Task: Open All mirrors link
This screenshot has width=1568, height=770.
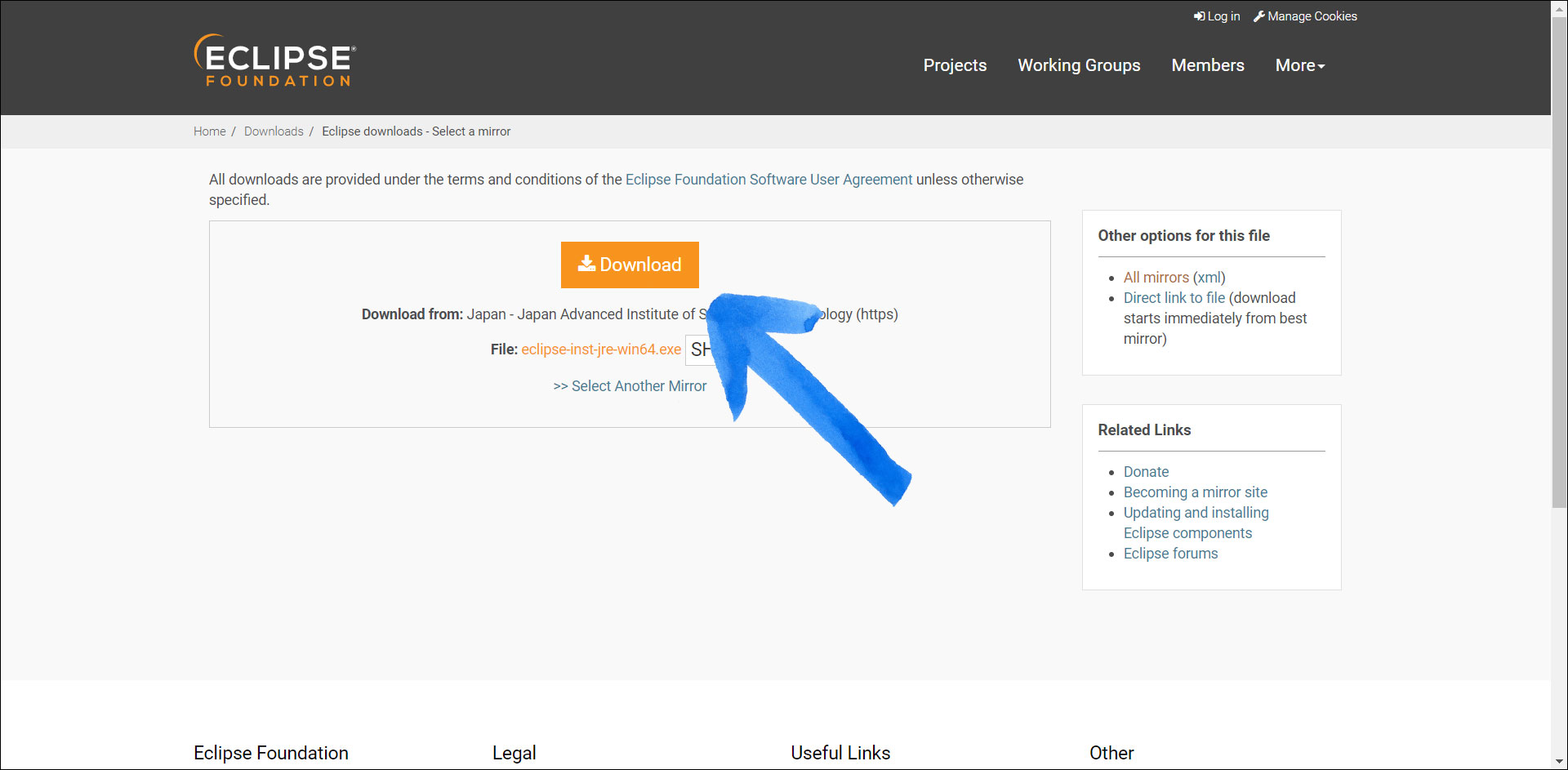Action: 1156,278
